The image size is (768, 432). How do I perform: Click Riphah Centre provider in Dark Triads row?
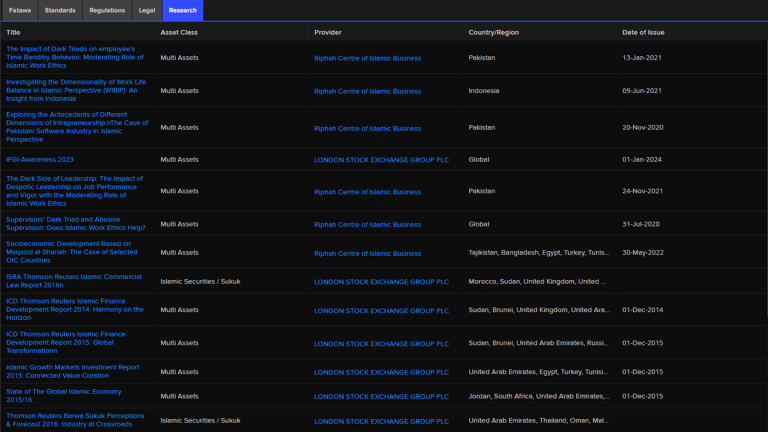click(x=367, y=58)
